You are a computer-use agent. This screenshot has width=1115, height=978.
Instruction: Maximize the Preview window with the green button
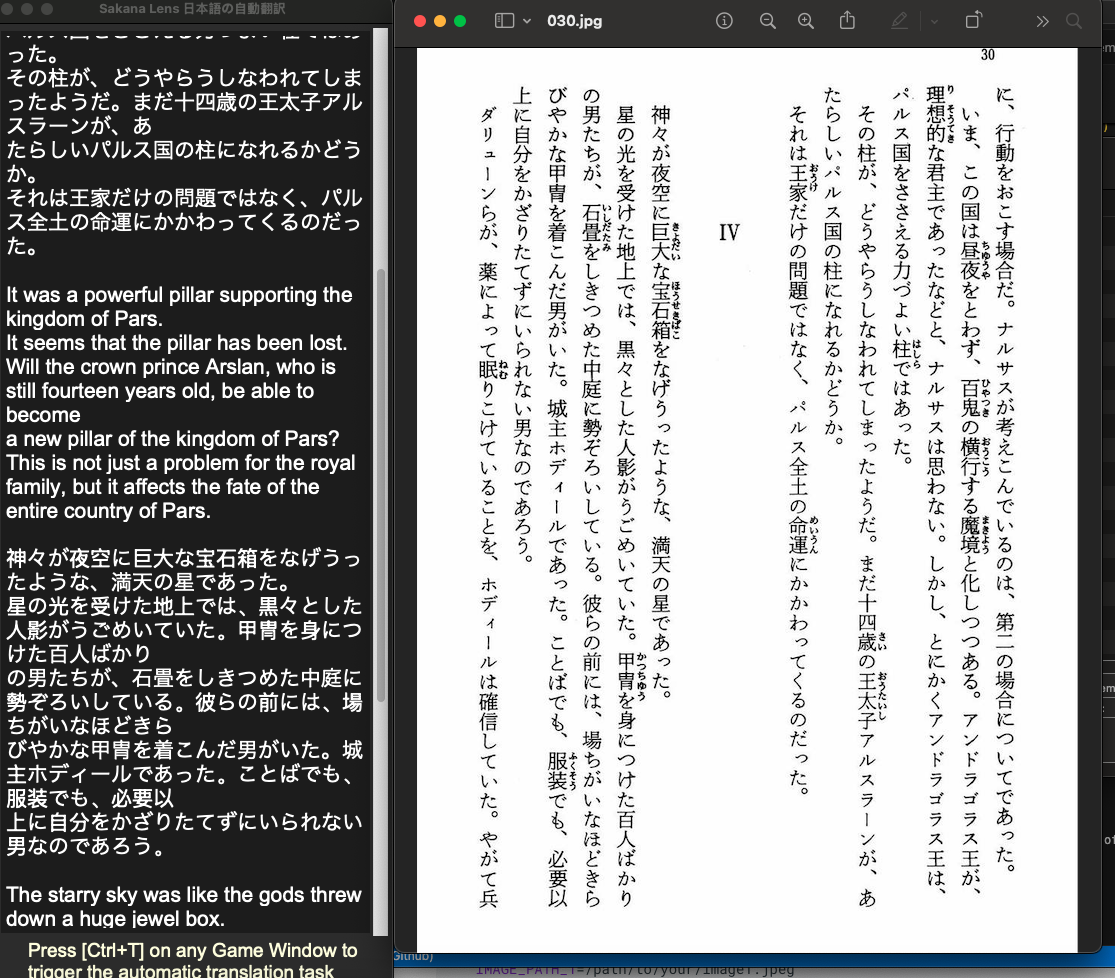[x=460, y=21]
